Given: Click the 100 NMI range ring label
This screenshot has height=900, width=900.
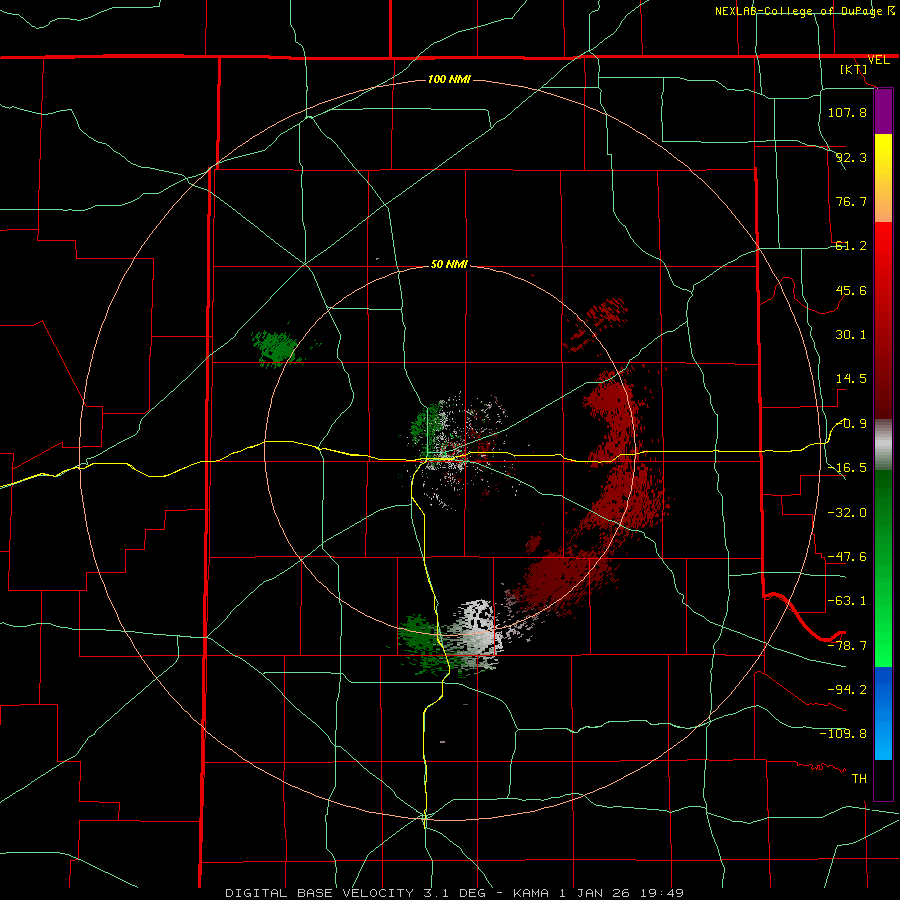Looking at the screenshot, I should [x=449, y=79].
